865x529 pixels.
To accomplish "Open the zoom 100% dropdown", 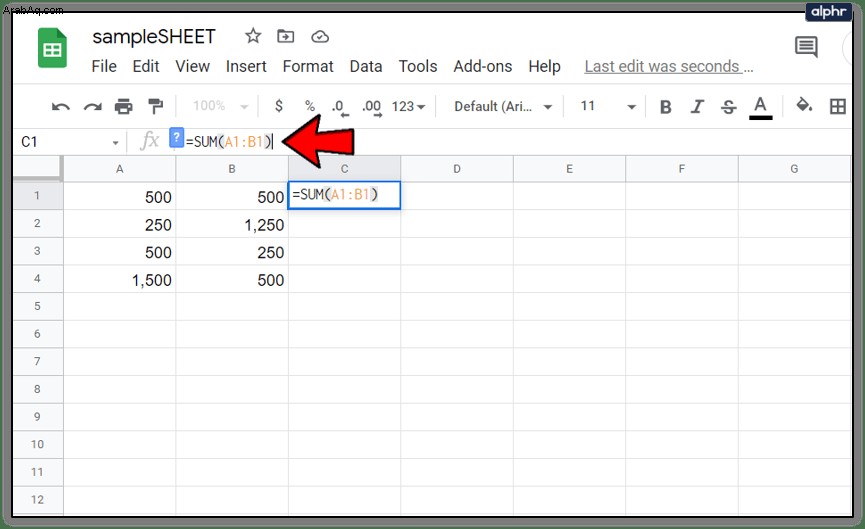I will 221,105.
